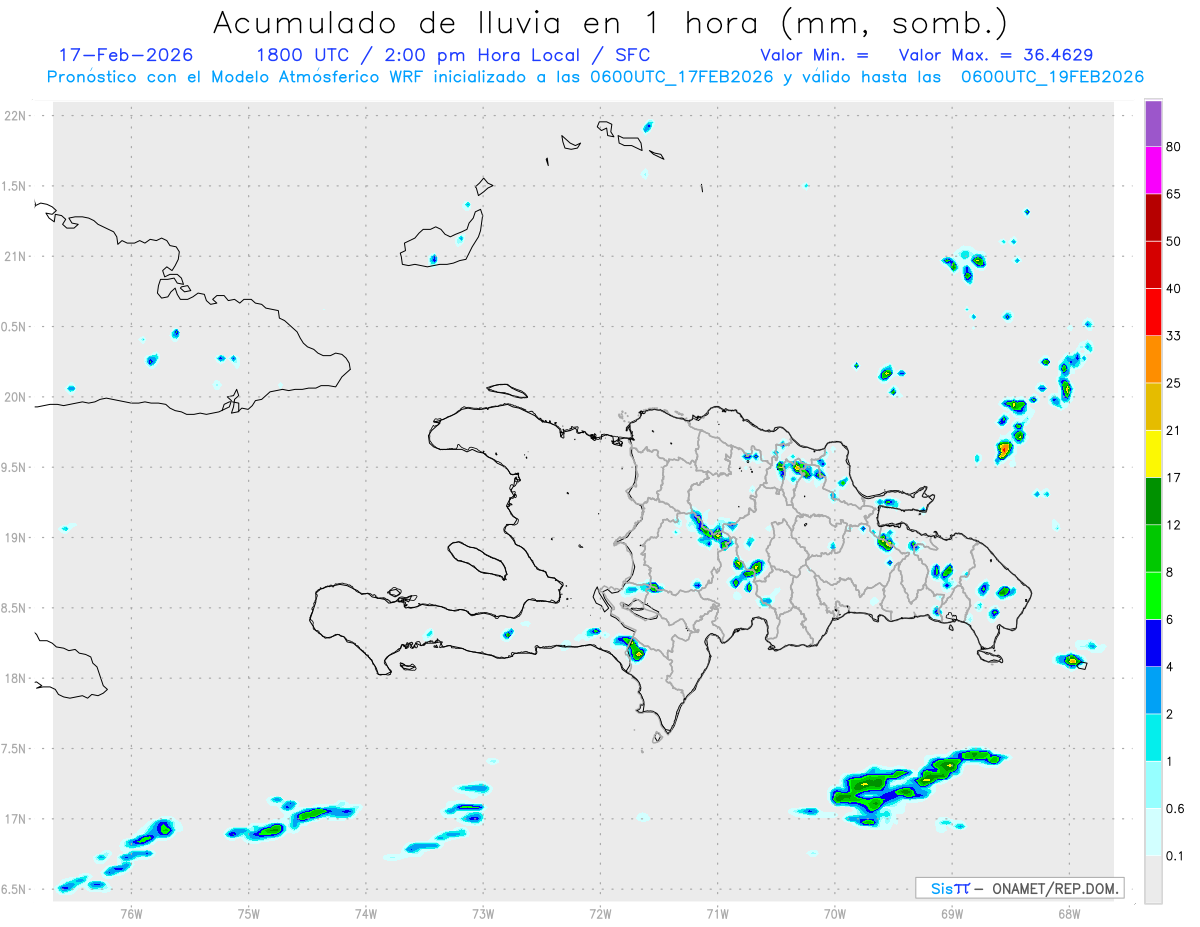Click the latitude label '17N'

[x=16, y=819]
